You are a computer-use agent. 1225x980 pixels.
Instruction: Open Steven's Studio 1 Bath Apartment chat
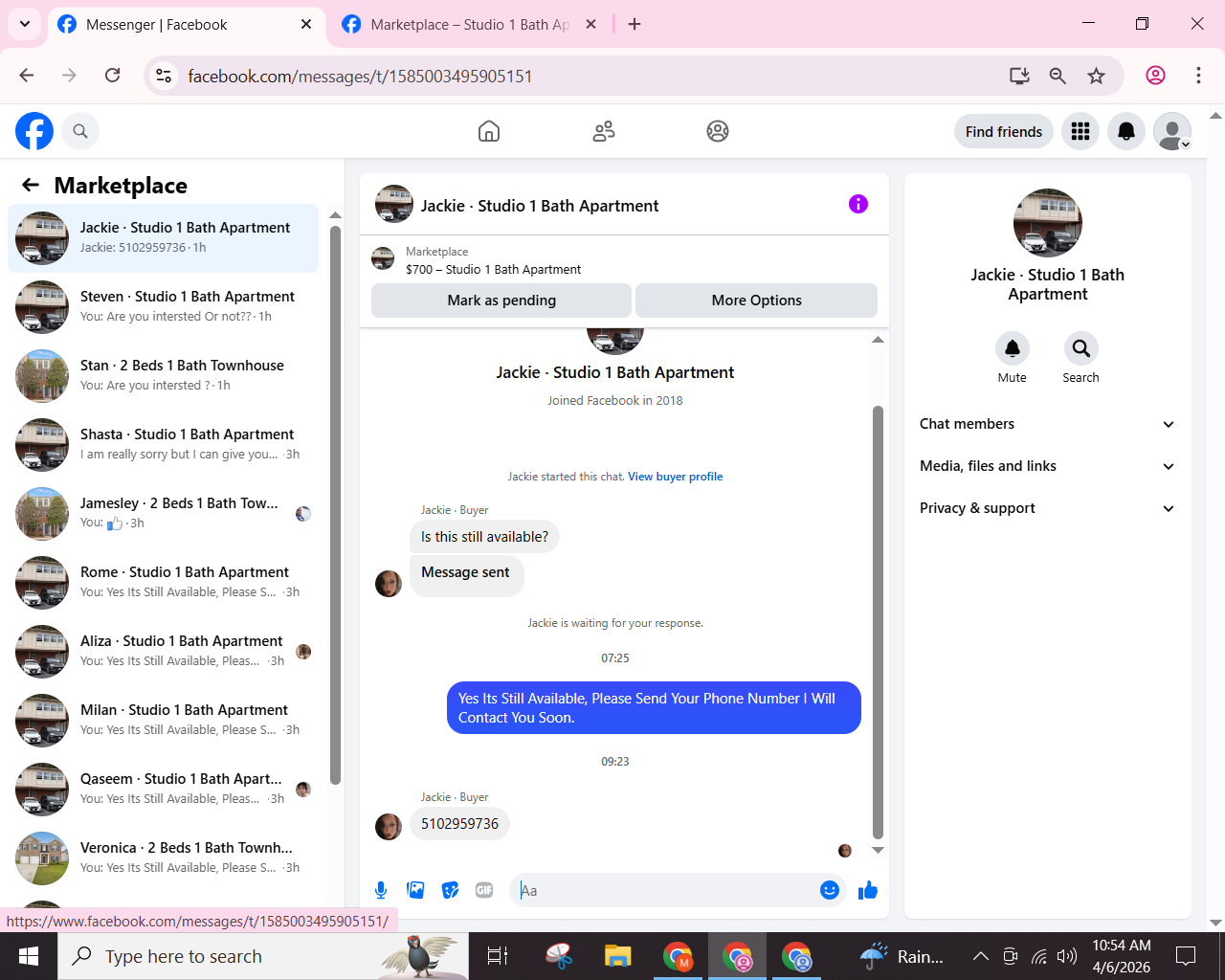point(164,306)
